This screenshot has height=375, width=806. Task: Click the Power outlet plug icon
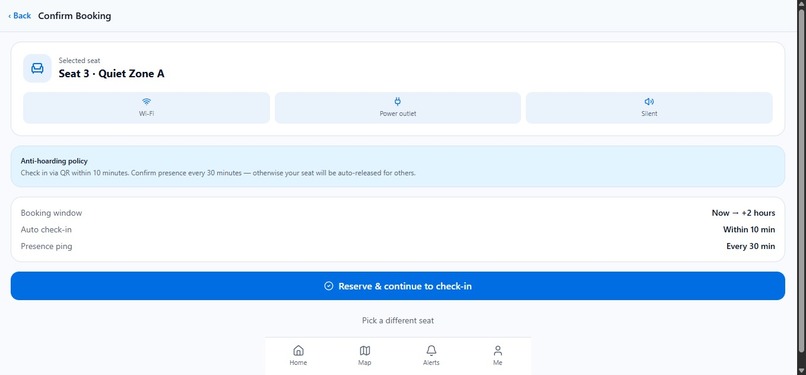pos(397,102)
